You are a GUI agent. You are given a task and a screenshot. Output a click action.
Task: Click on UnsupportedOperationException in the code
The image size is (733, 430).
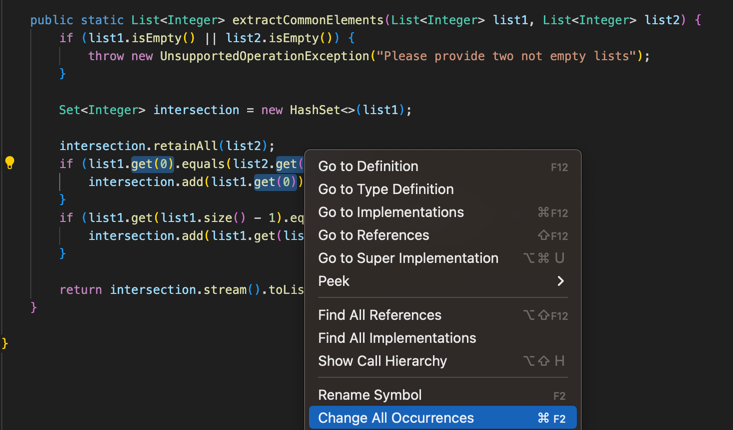(x=263, y=56)
